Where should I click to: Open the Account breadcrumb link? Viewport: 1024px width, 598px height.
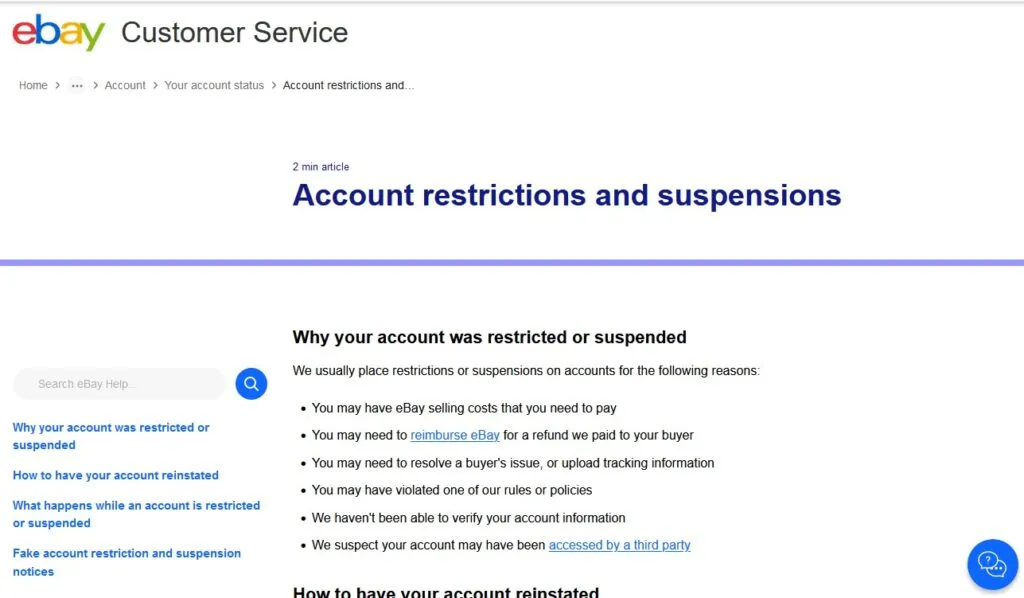click(x=125, y=85)
